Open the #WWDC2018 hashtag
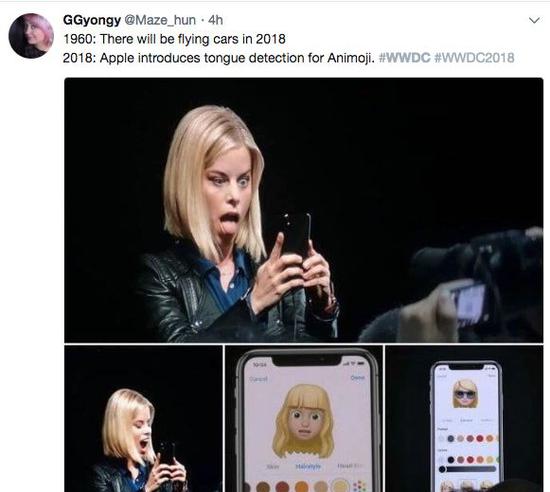The width and height of the screenshot is (550, 492). click(474, 58)
